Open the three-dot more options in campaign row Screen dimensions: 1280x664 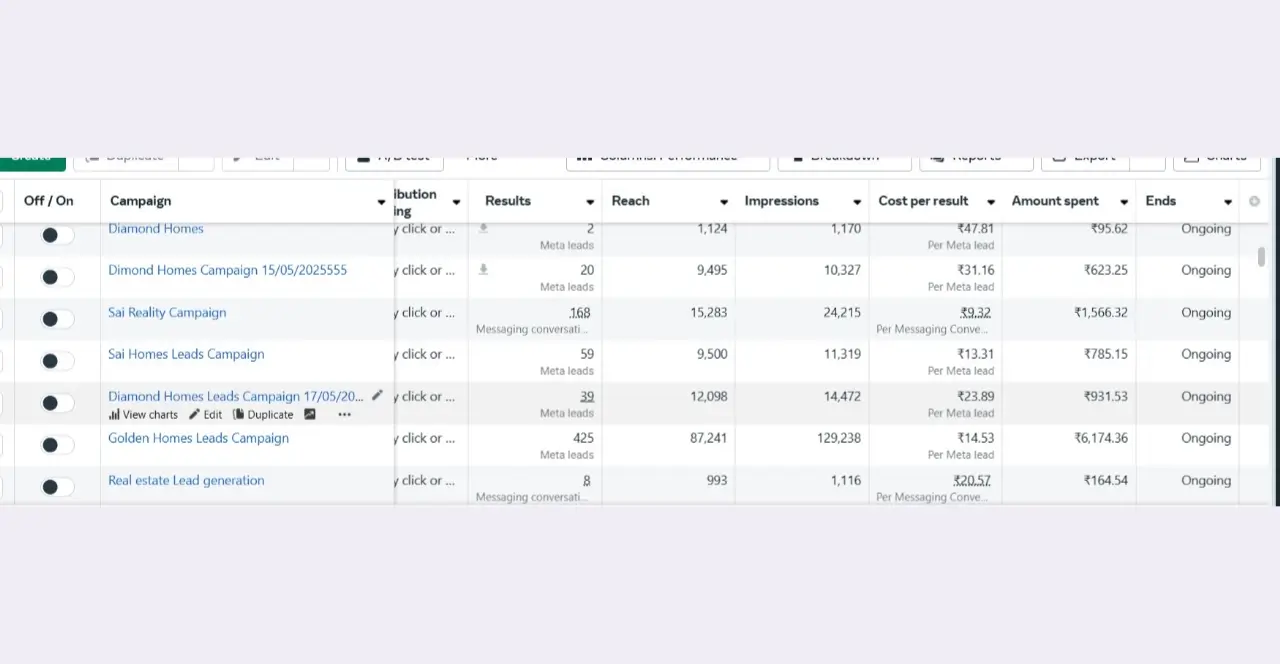(344, 415)
